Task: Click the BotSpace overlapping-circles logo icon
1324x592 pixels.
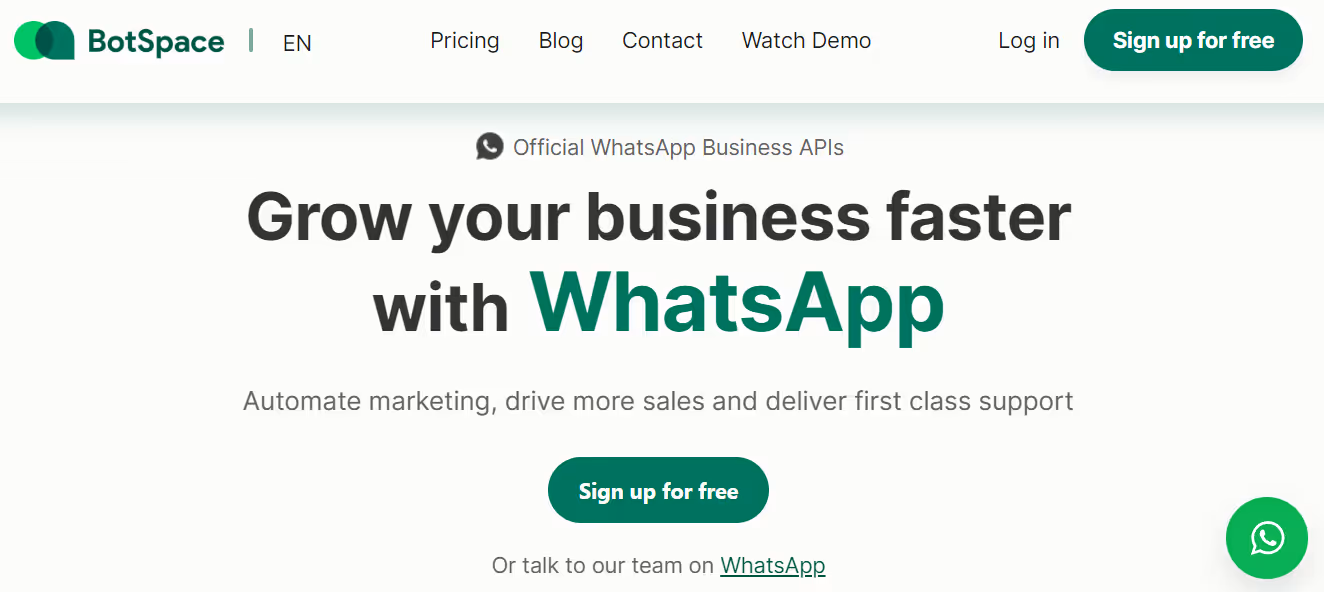Action: coord(44,40)
